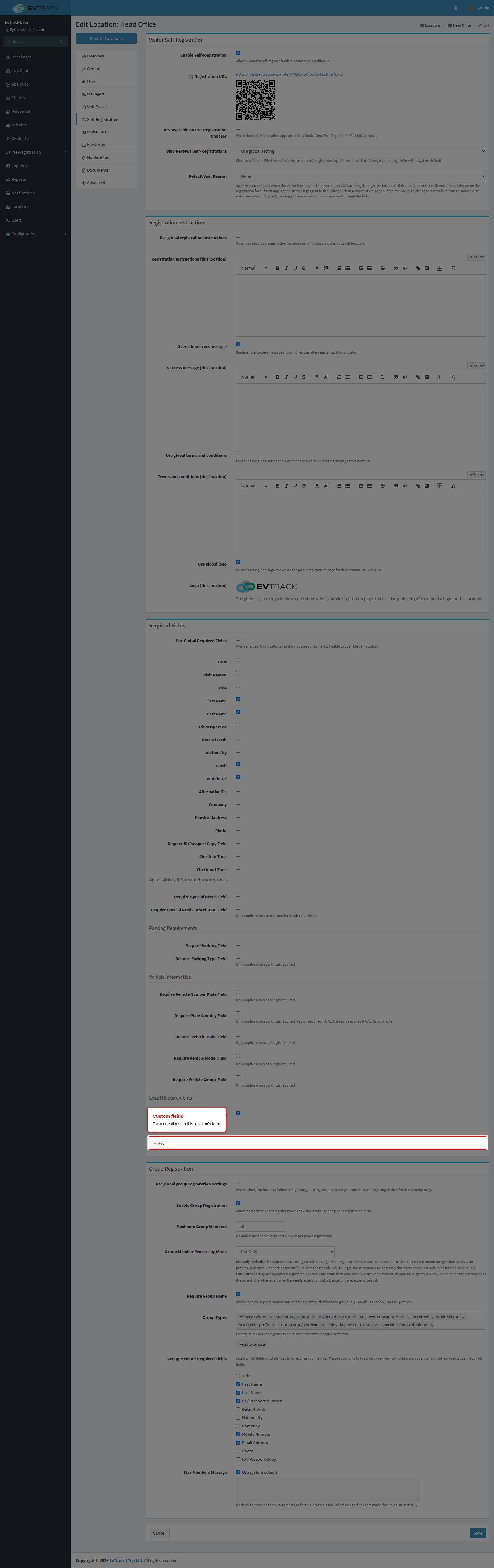Check Discoverable on Pre-Registration Chooser

238,128
